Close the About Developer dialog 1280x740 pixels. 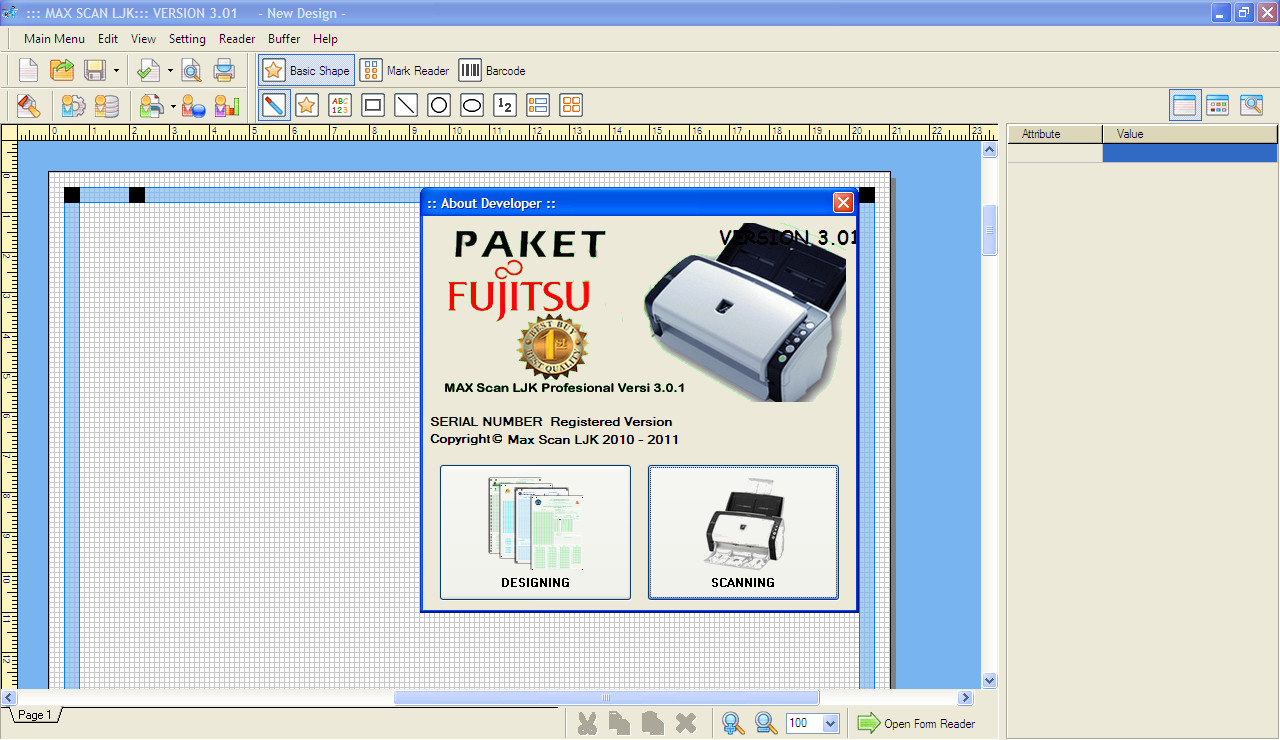click(844, 203)
